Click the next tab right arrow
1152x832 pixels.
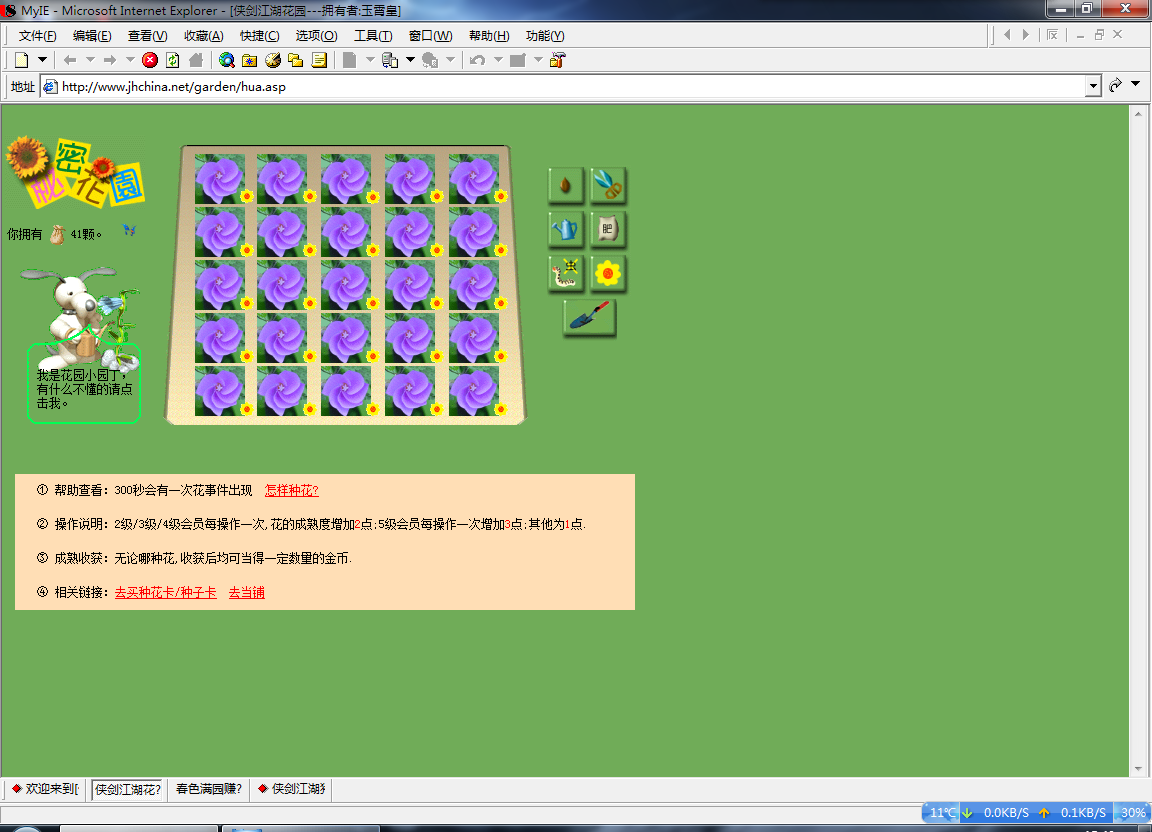coord(1026,35)
